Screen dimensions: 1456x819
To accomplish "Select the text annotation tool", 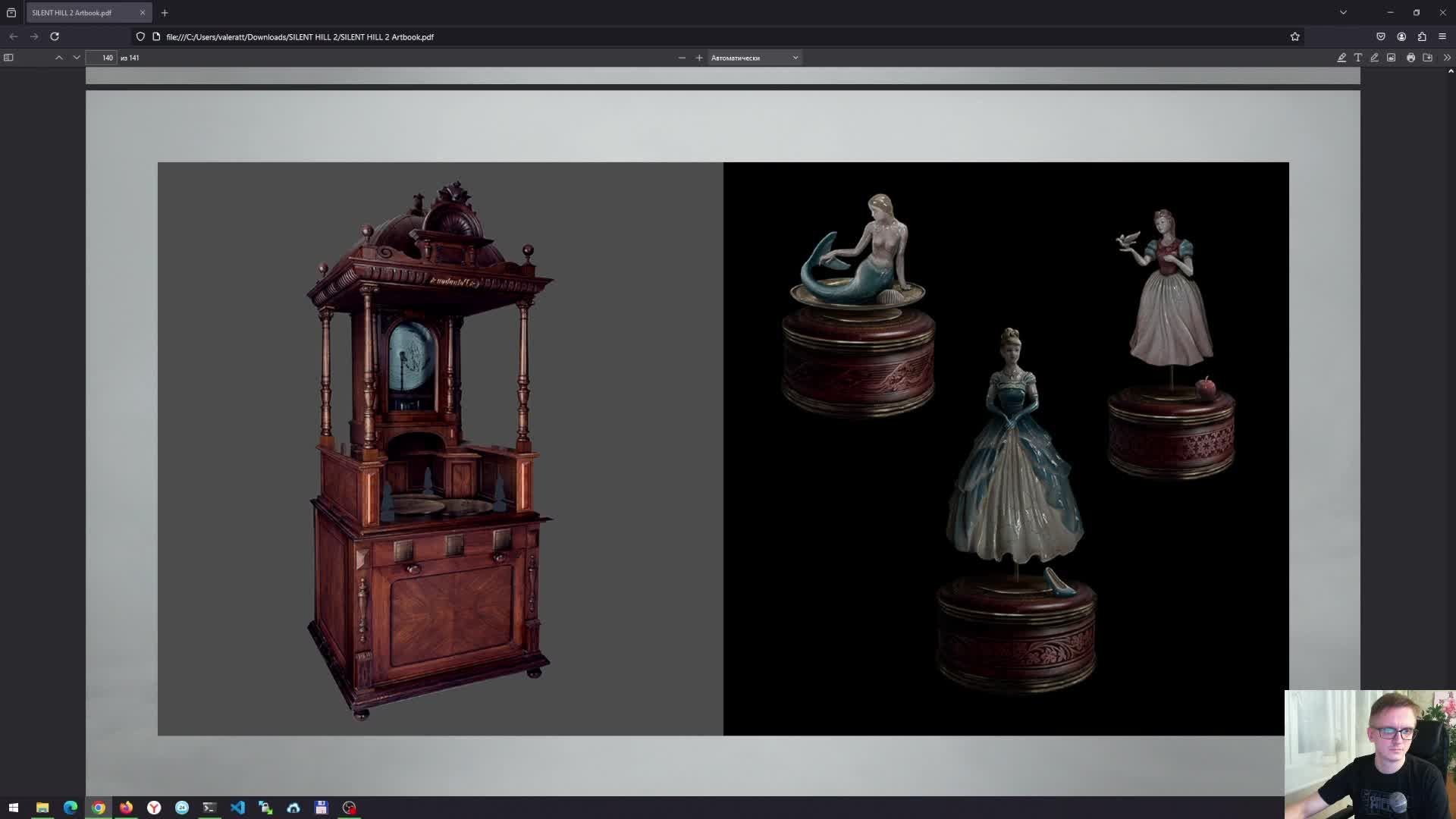I will 1358,58.
